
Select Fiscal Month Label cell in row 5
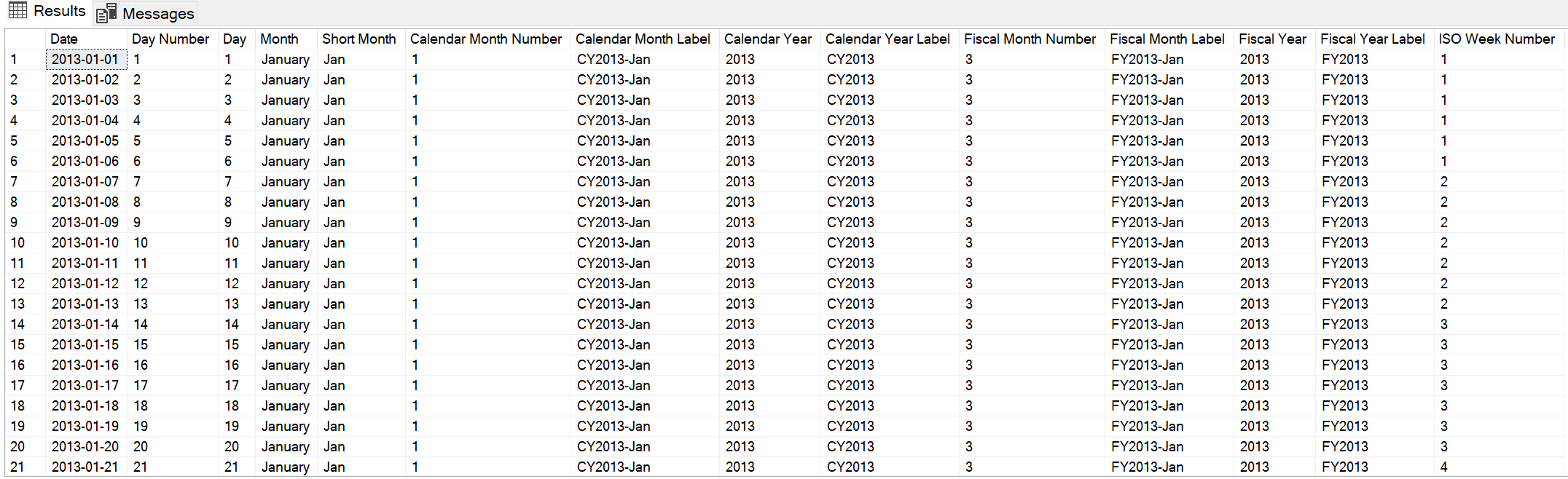click(x=1147, y=141)
